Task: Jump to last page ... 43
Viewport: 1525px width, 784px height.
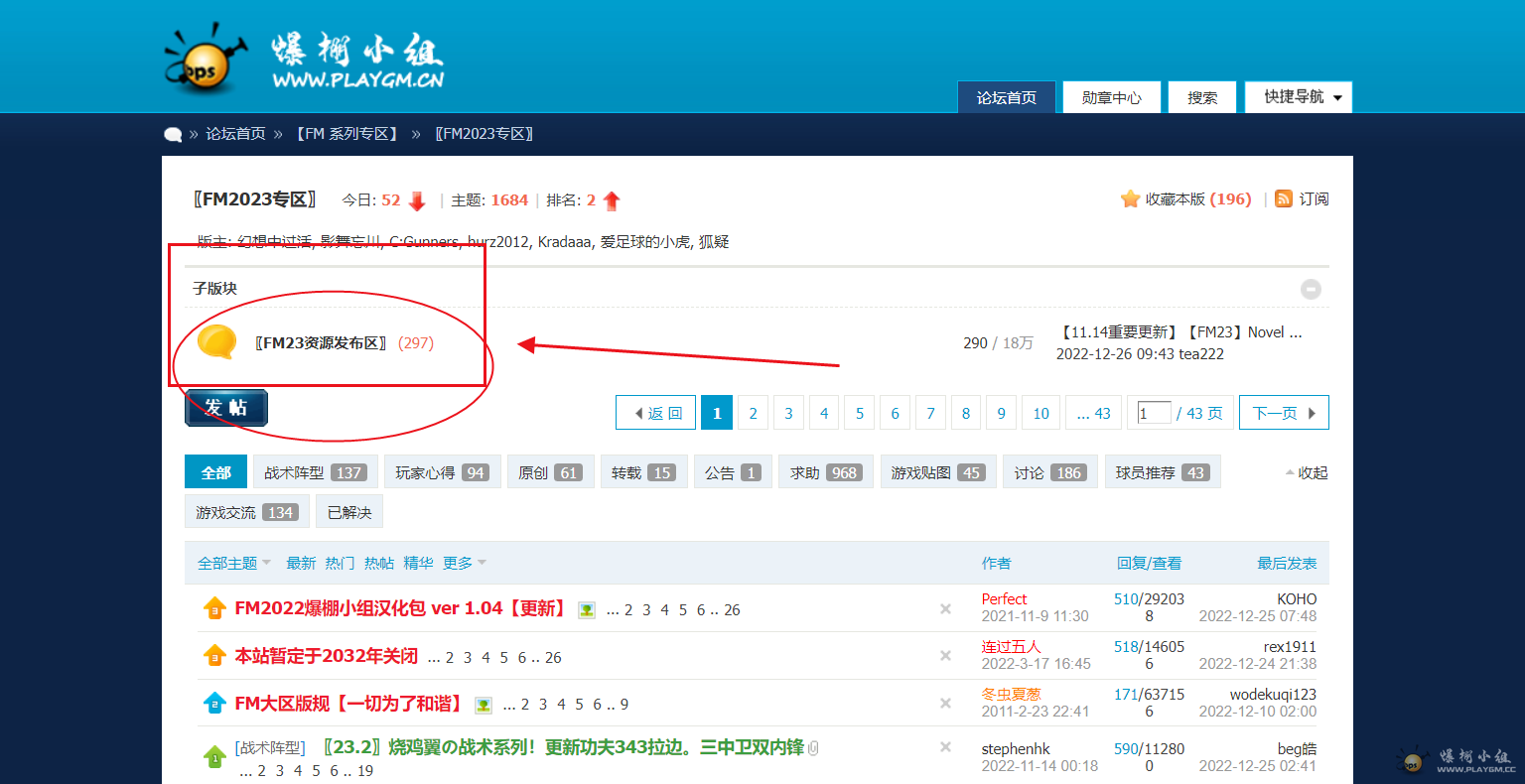Action: pyautogui.click(x=1094, y=413)
